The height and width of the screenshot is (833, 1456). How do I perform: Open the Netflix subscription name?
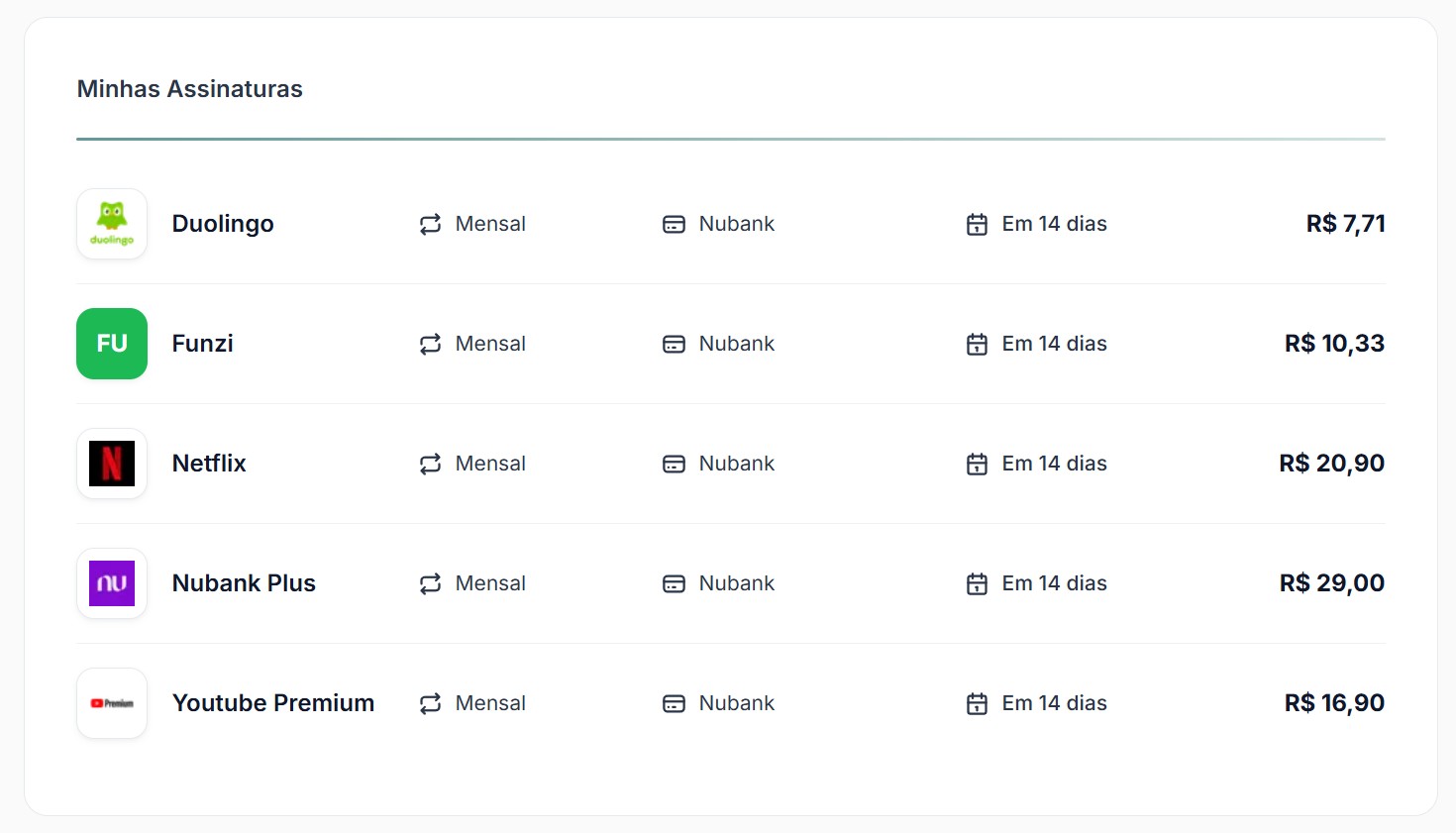coord(209,464)
